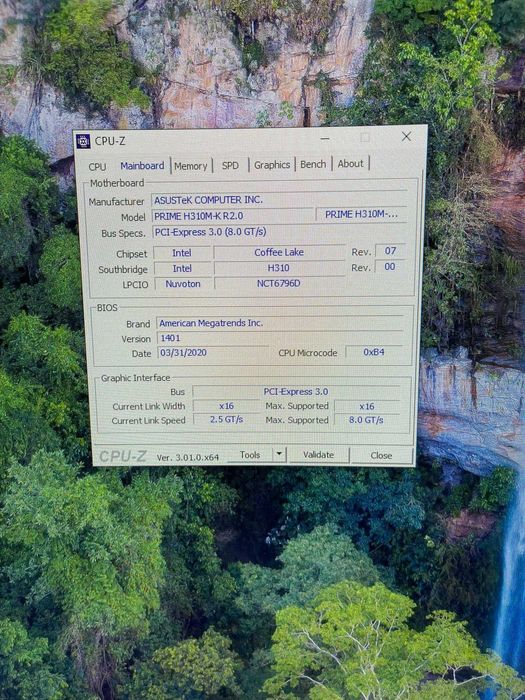The height and width of the screenshot is (700, 525).
Task: Select the American Megatrends Inc. BIOS brand
Action: point(279,323)
